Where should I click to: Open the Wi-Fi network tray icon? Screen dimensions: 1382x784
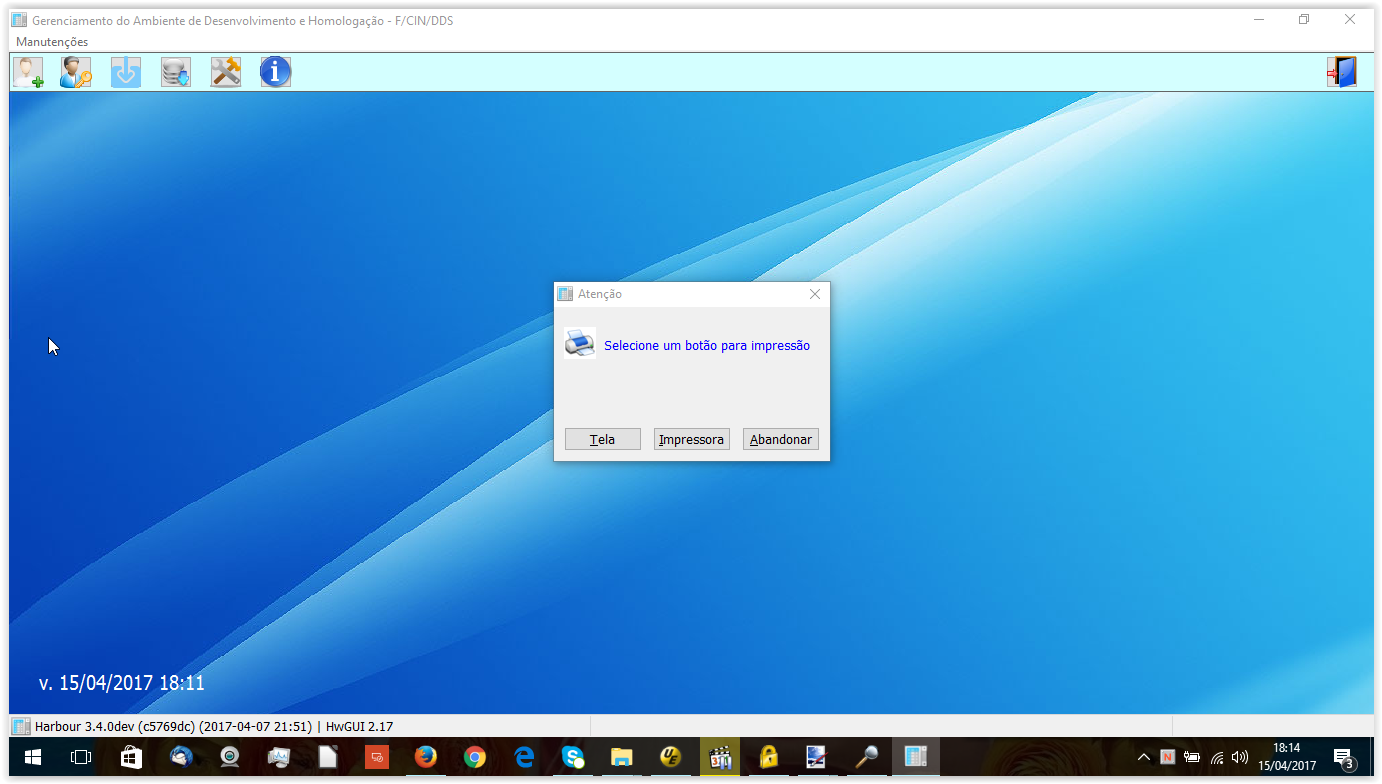point(1217,757)
